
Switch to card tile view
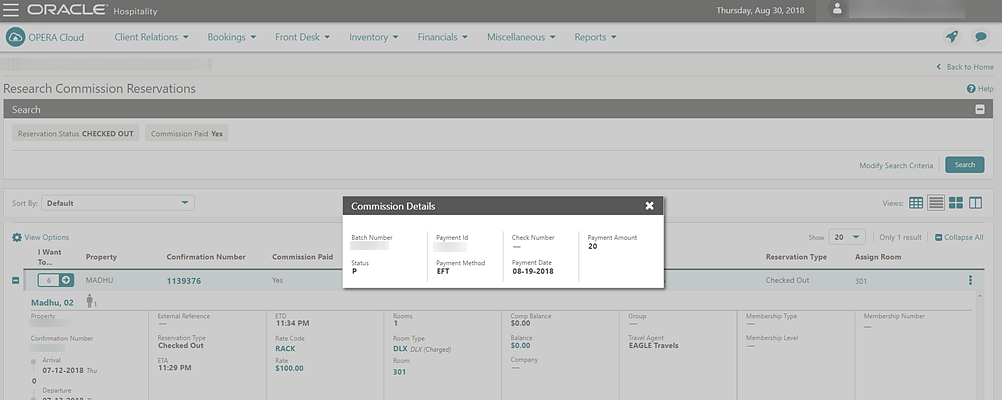tap(956, 203)
